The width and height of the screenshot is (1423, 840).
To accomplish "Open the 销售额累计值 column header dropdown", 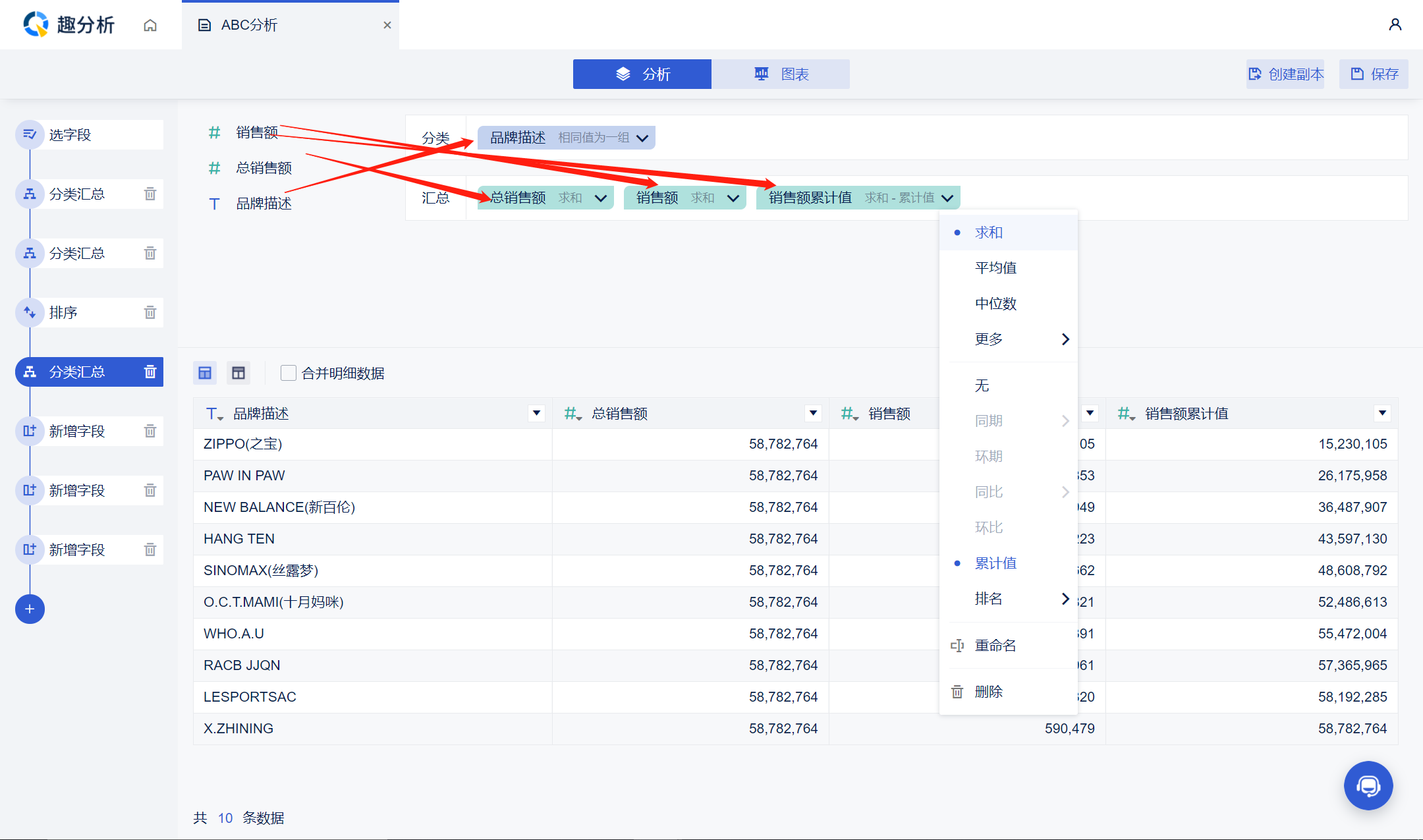I will (1382, 413).
